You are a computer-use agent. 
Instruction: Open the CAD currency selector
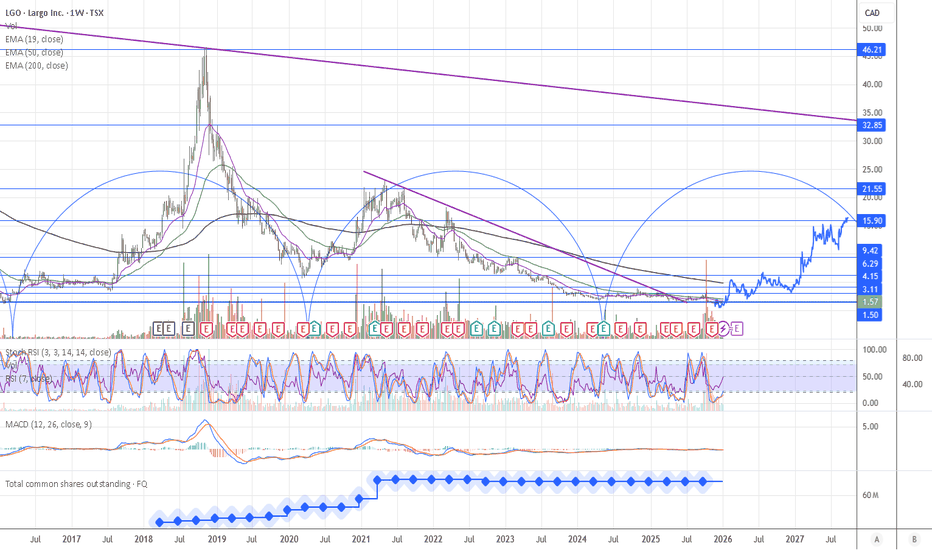click(x=872, y=13)
